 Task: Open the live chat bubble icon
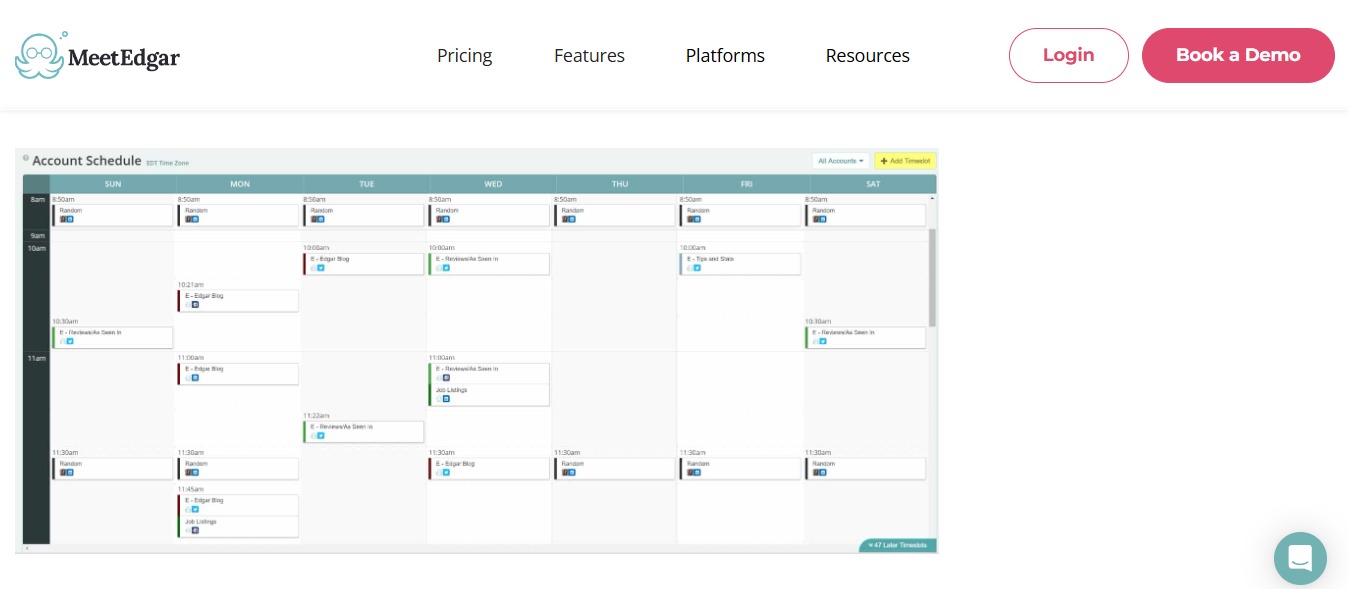pyautogui.click(x=1300, y=559)
